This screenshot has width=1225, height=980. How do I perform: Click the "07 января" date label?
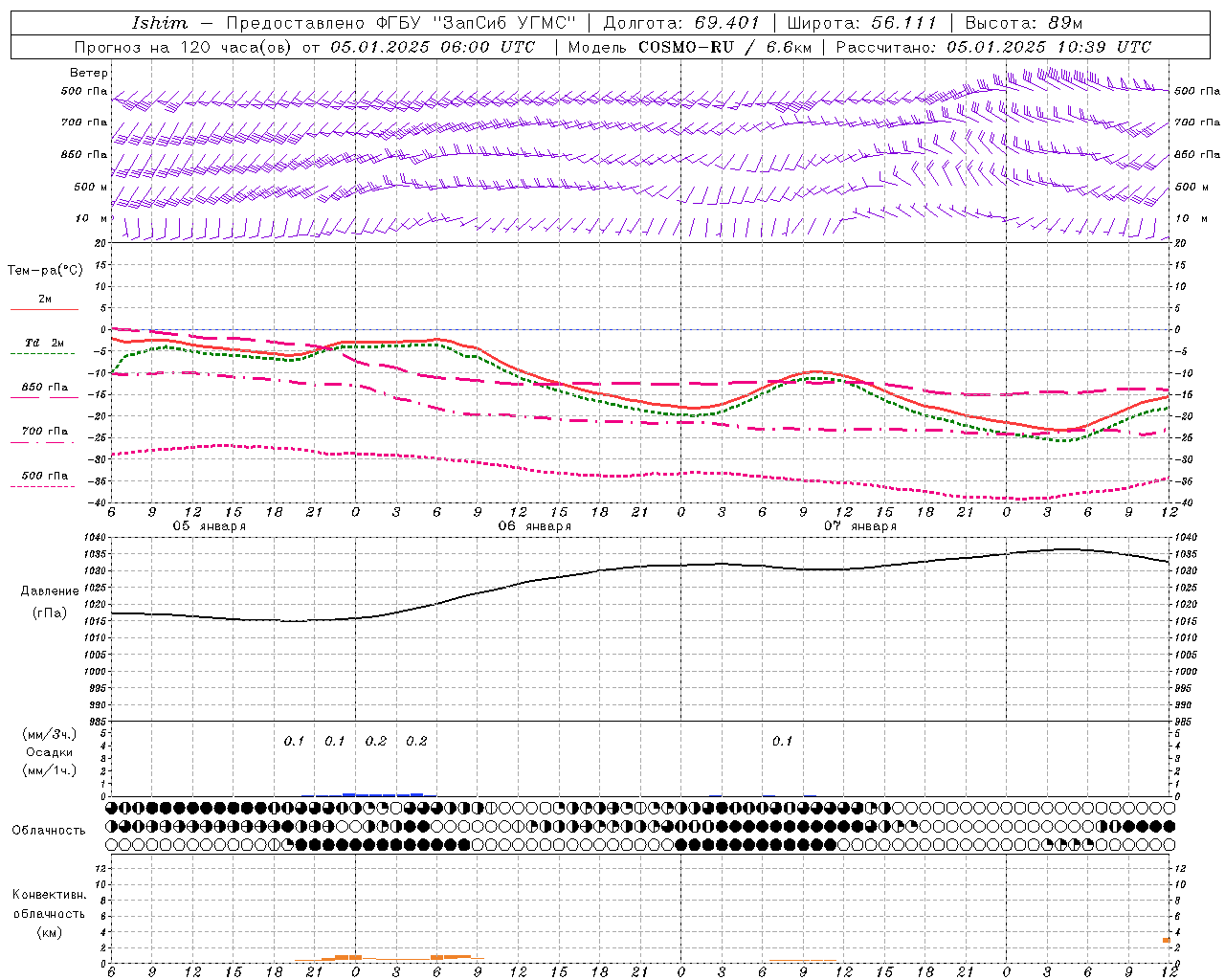pyautogui.click(x=859, y=526)
